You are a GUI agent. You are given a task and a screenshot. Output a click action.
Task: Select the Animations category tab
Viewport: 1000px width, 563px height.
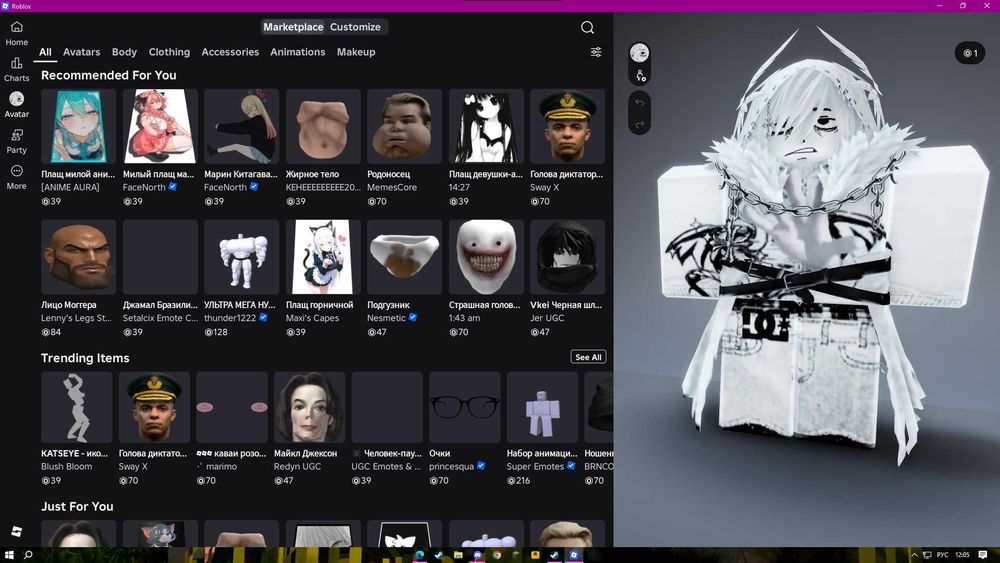pos(297,52)
